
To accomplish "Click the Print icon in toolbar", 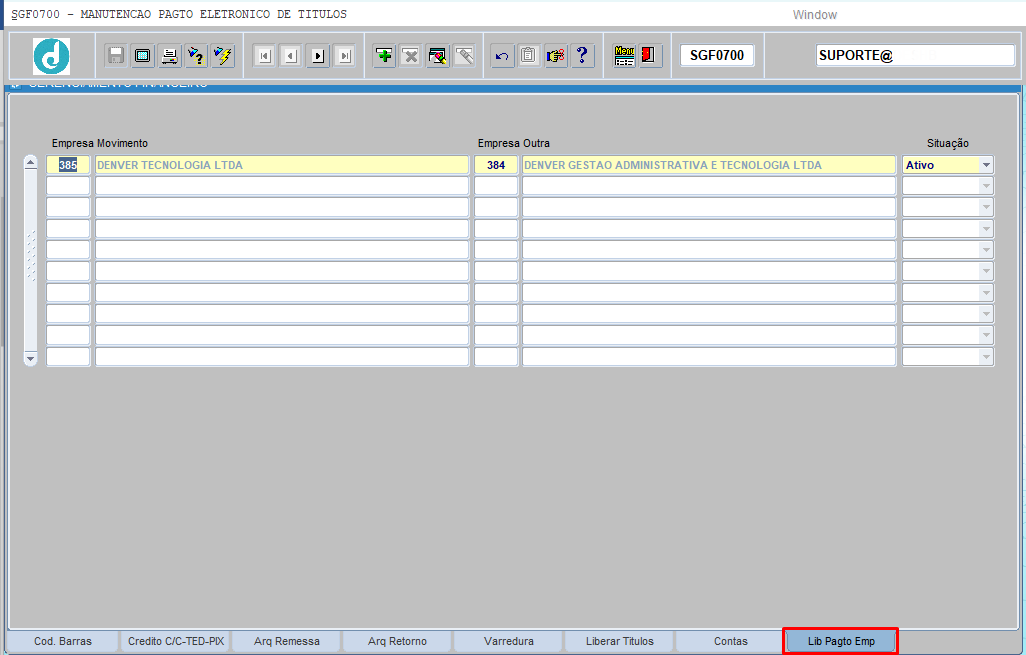I will click(x=170, y=56).
